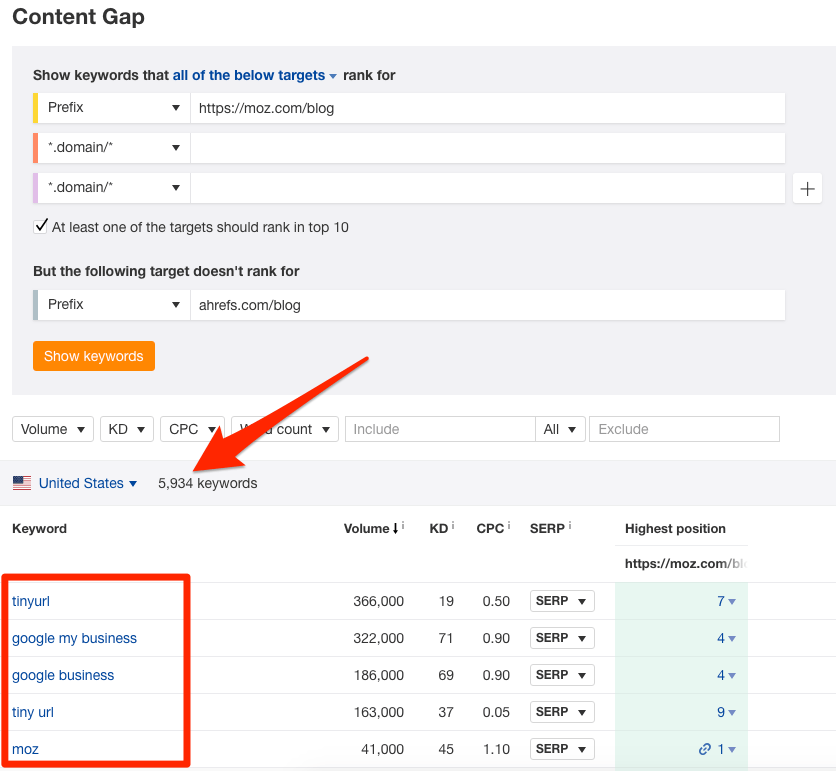Open the KD filter dropdown
The width and height of the screenshot is (836, 771).
pos(127,429)
